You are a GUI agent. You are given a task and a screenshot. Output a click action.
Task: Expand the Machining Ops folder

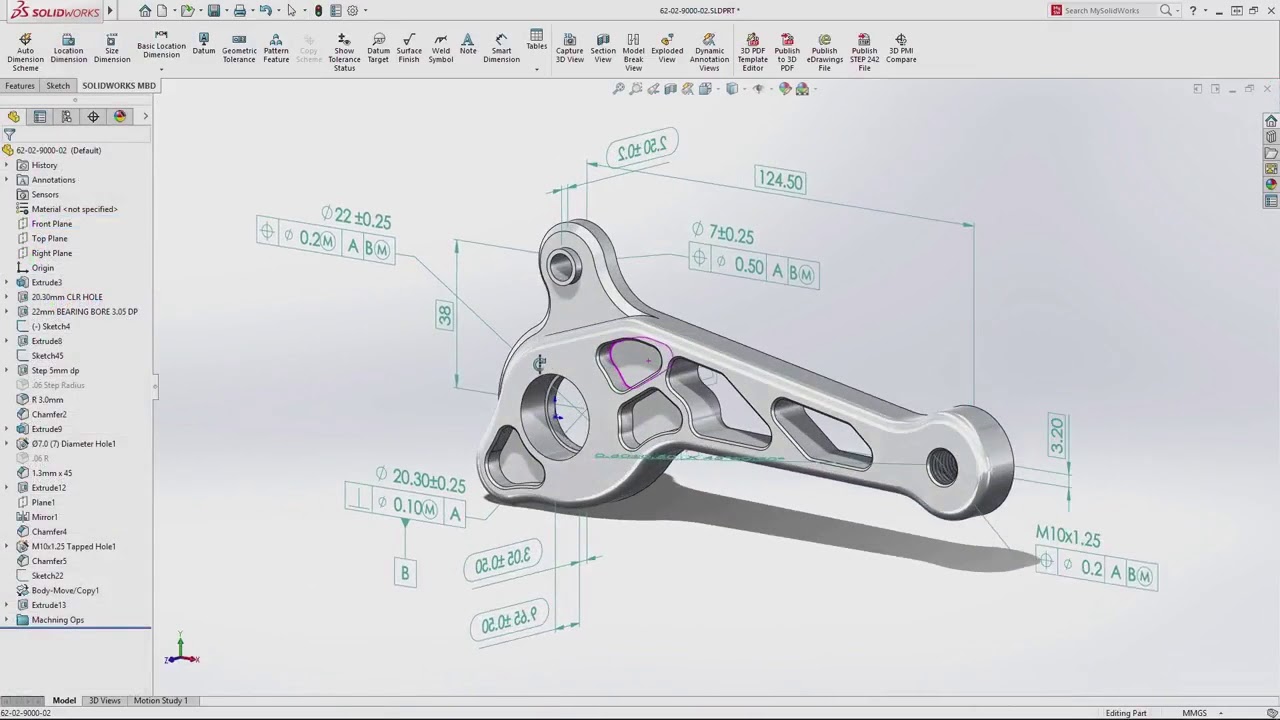7,620
